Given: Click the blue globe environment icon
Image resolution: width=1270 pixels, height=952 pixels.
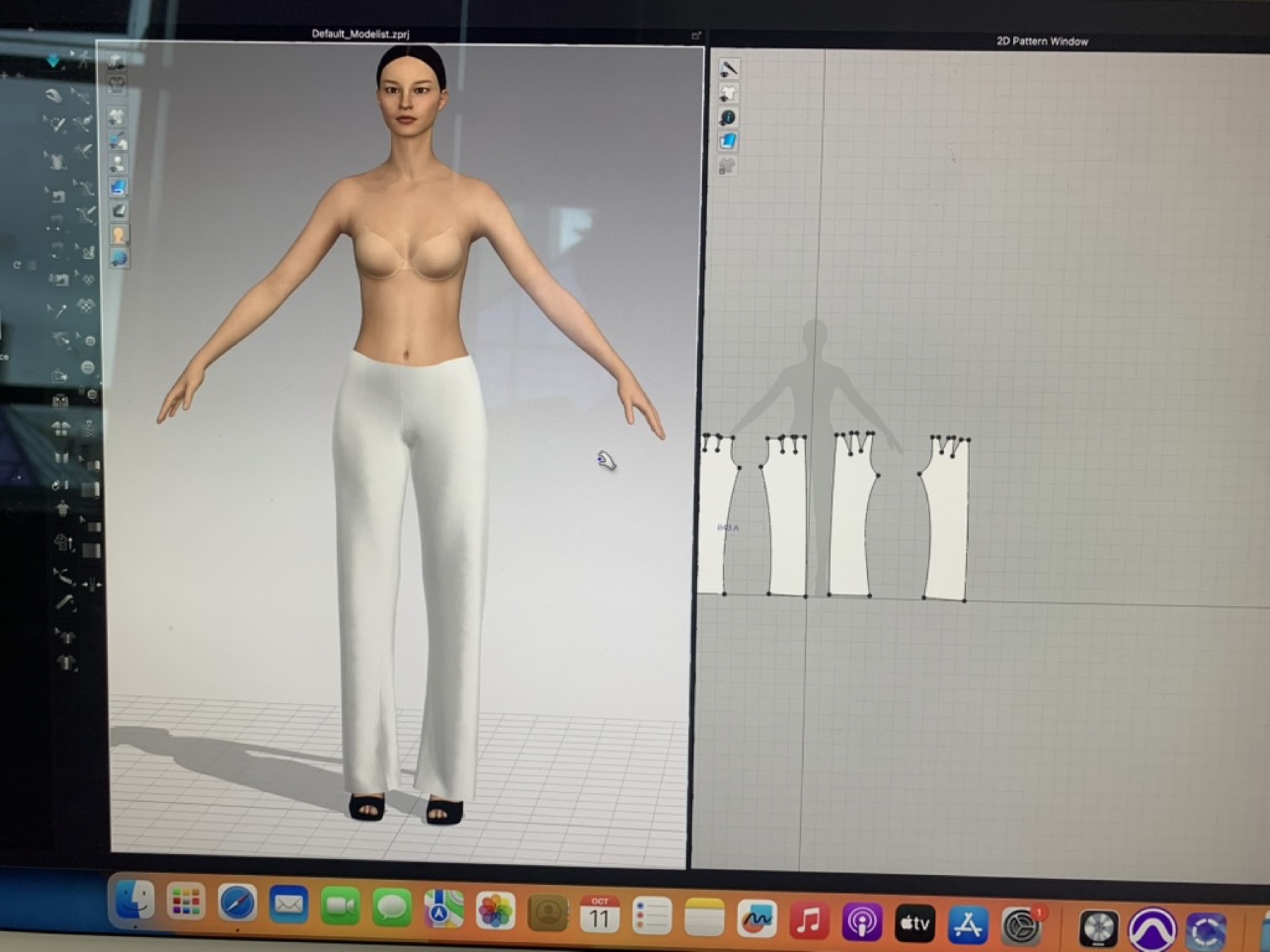Looking at the screenshot, I should 119,258.
